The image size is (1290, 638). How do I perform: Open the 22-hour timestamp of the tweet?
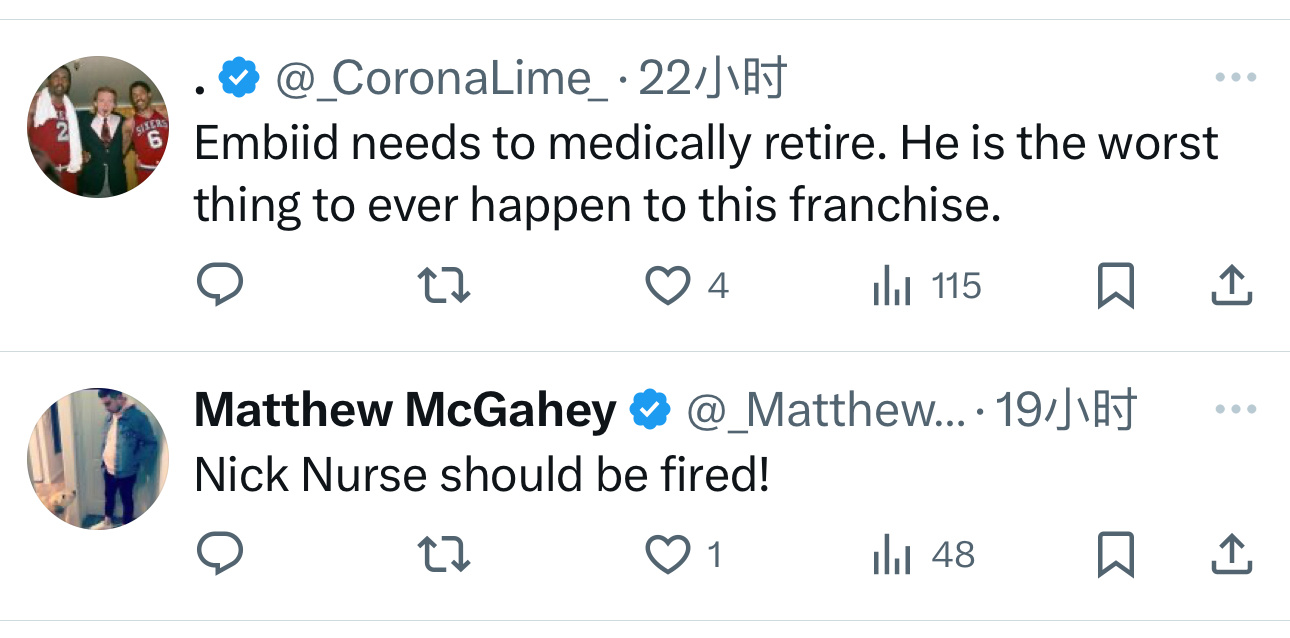pyautogui.click(x=712, y=78)
